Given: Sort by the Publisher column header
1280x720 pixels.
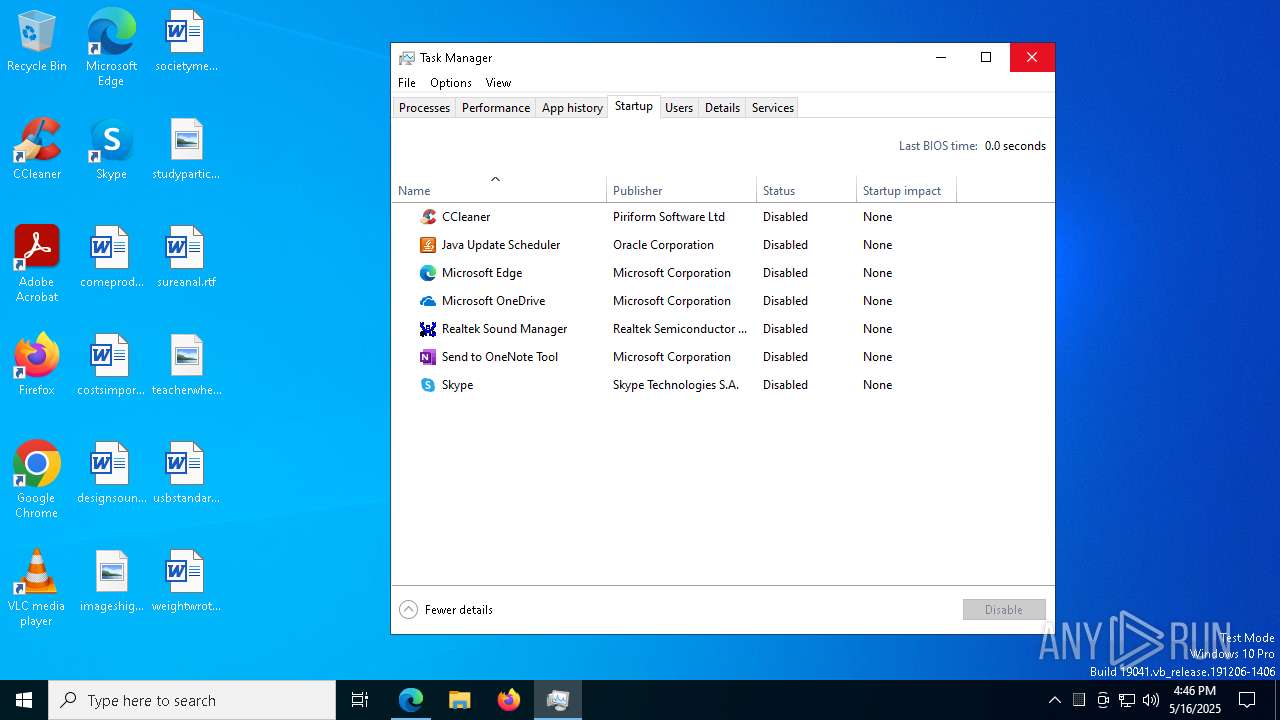Looking at the screenshot, I should click(681, 190).
